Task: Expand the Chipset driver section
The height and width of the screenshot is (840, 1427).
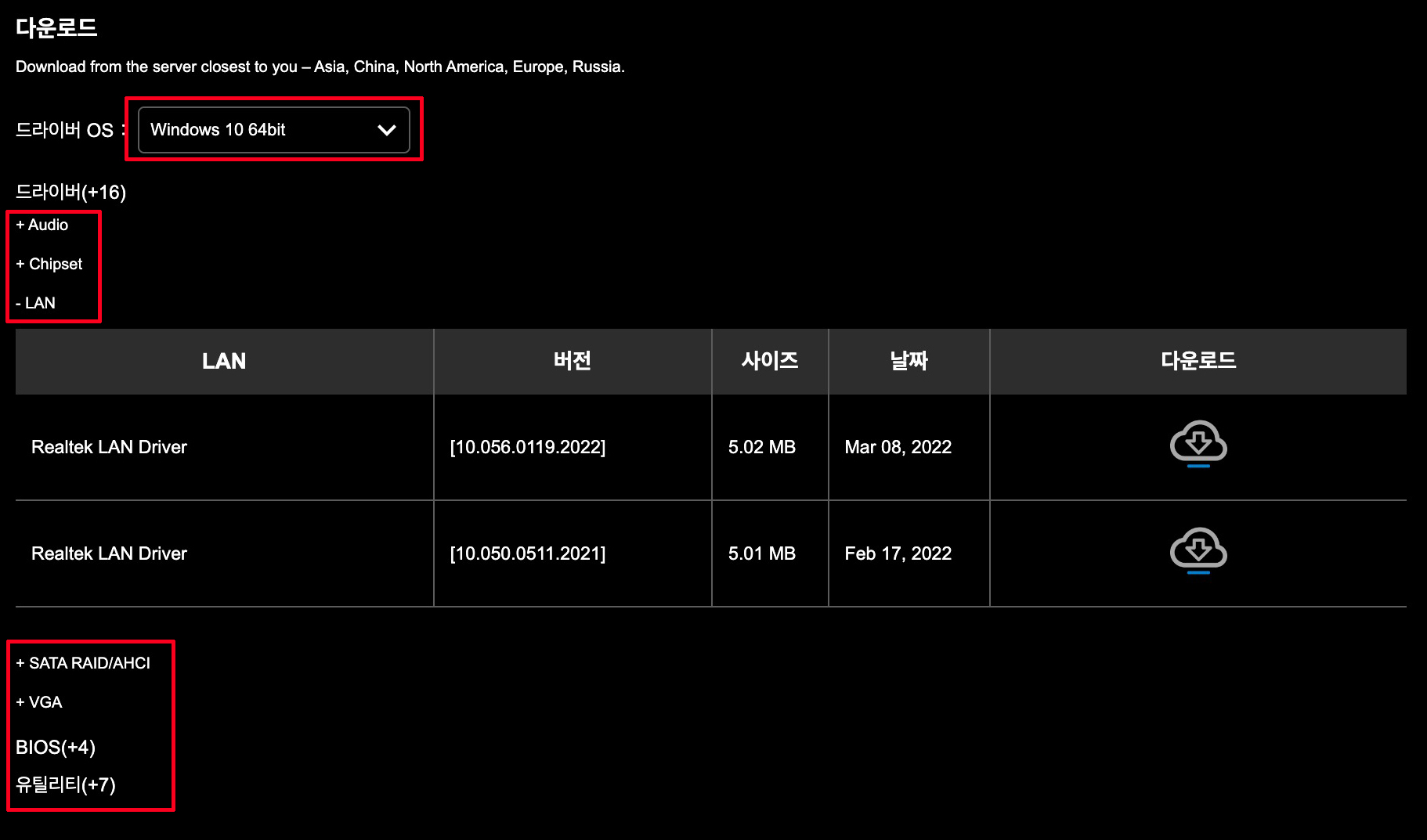Action: pos(49,264)
